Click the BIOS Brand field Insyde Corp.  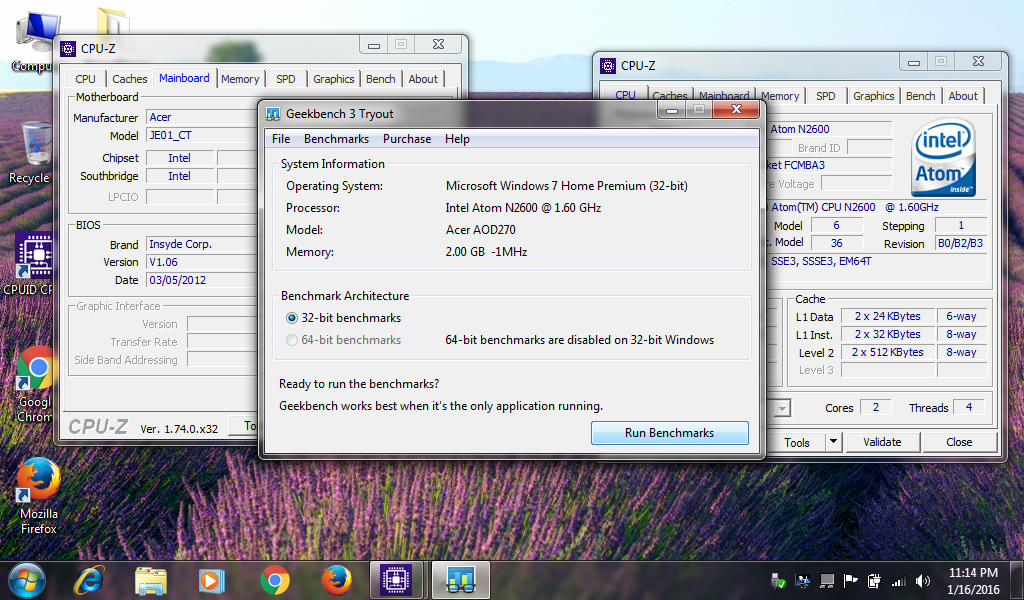[x=202, y=244]
